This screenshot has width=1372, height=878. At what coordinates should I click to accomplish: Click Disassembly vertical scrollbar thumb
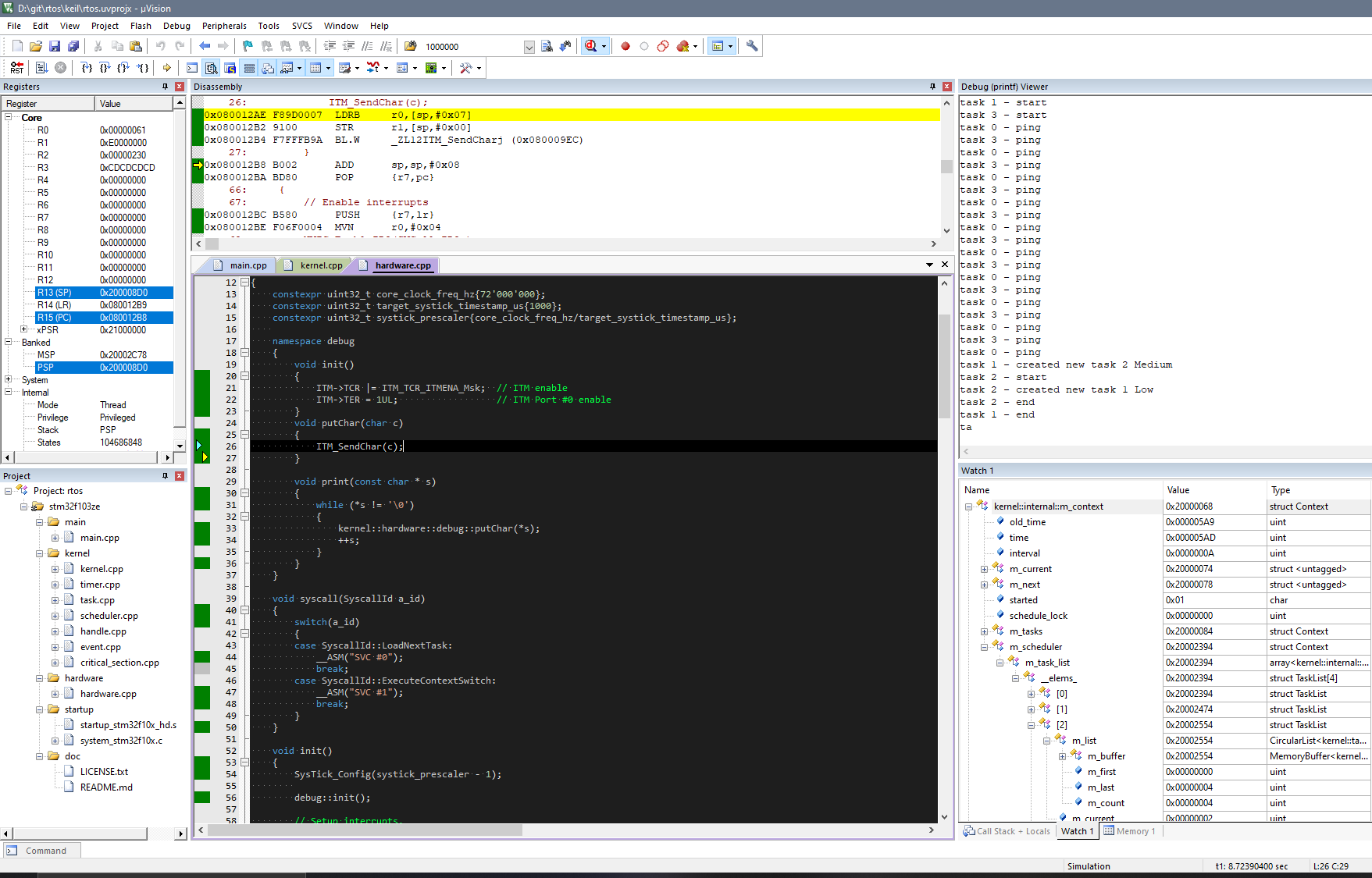pos(946,166)
